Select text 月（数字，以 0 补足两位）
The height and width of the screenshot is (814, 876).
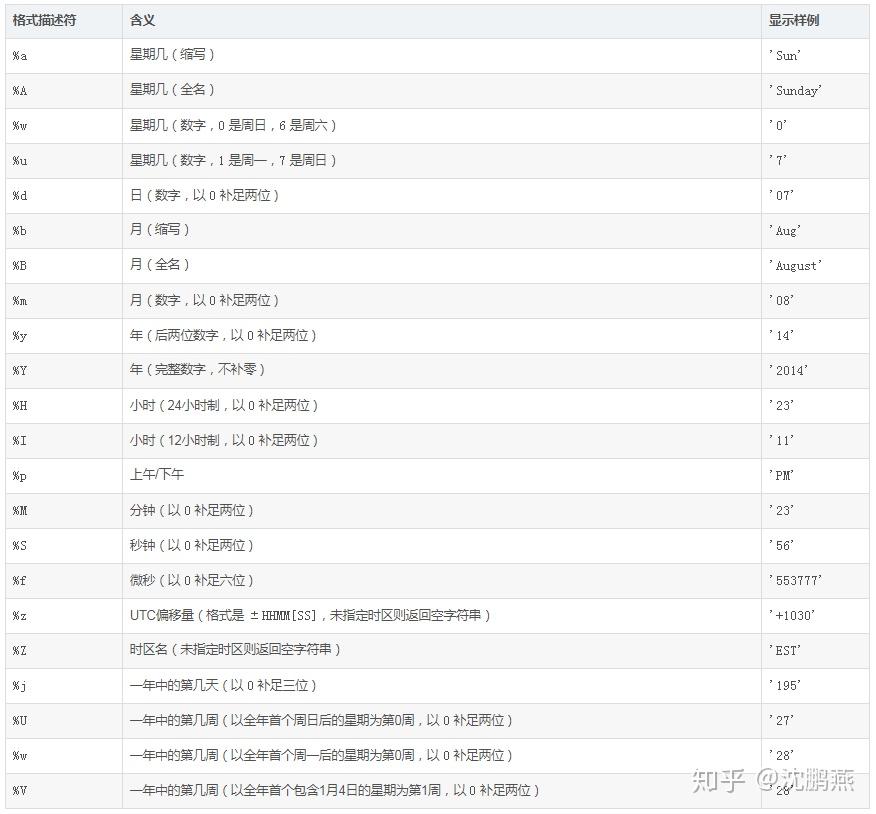pos(204,300)
